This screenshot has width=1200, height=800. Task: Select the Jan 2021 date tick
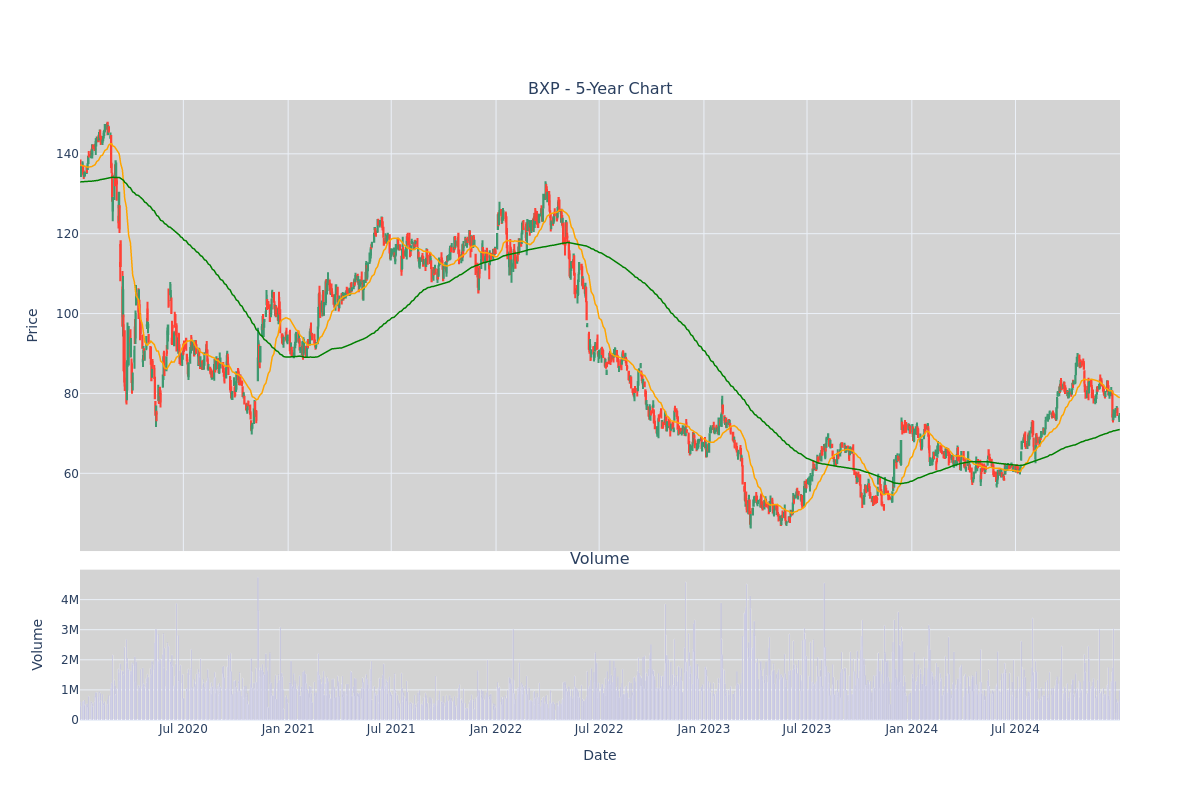(x=288, y=729)
